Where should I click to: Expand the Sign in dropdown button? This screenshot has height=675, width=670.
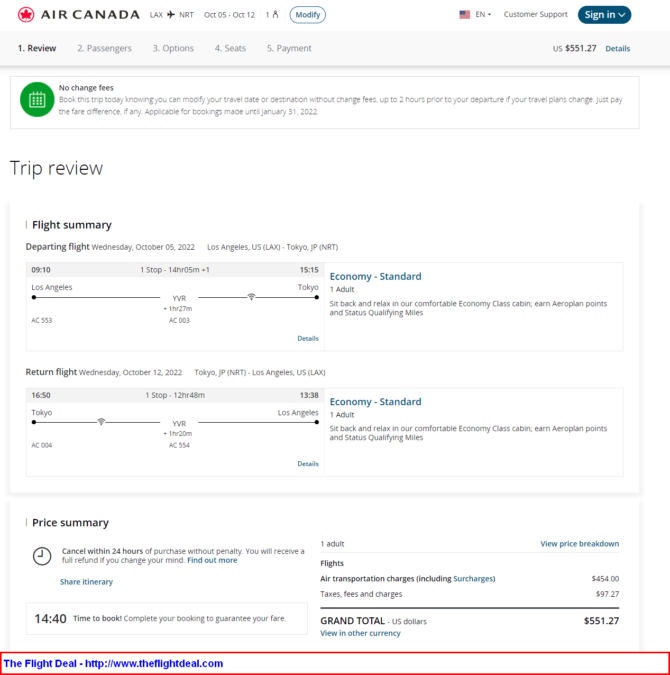[604, 15]
